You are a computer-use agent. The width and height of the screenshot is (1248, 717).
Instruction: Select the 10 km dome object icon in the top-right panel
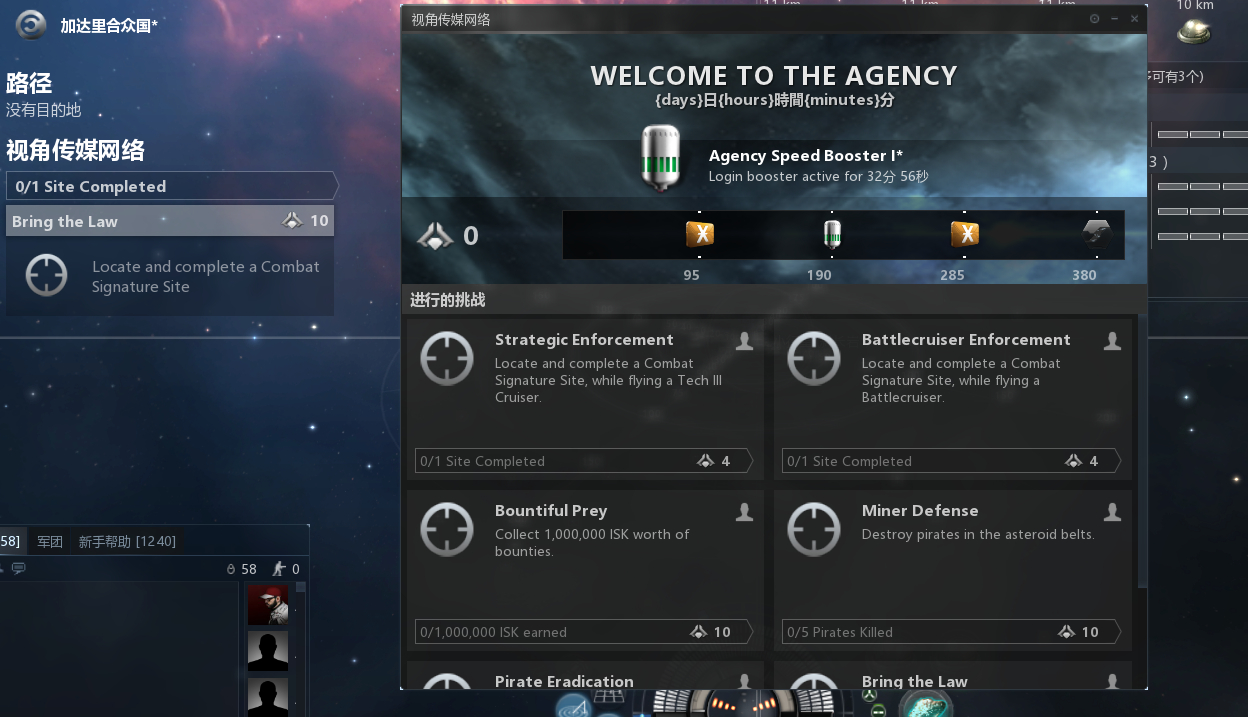pos(1194,33)
